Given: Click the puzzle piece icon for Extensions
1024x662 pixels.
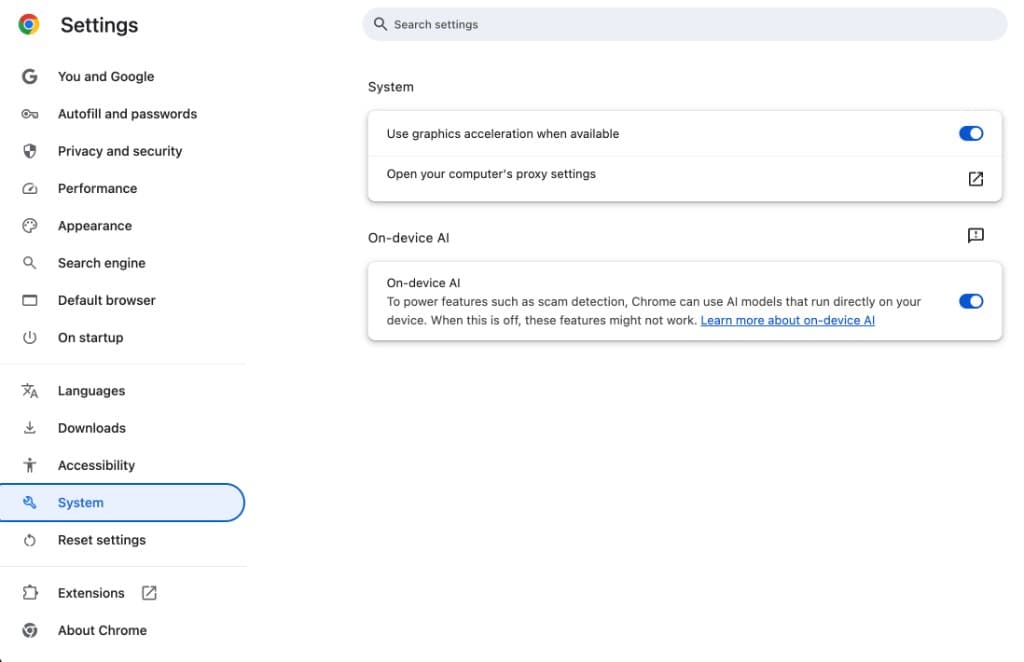Looking at the screenshot, I should pos(29,593).
